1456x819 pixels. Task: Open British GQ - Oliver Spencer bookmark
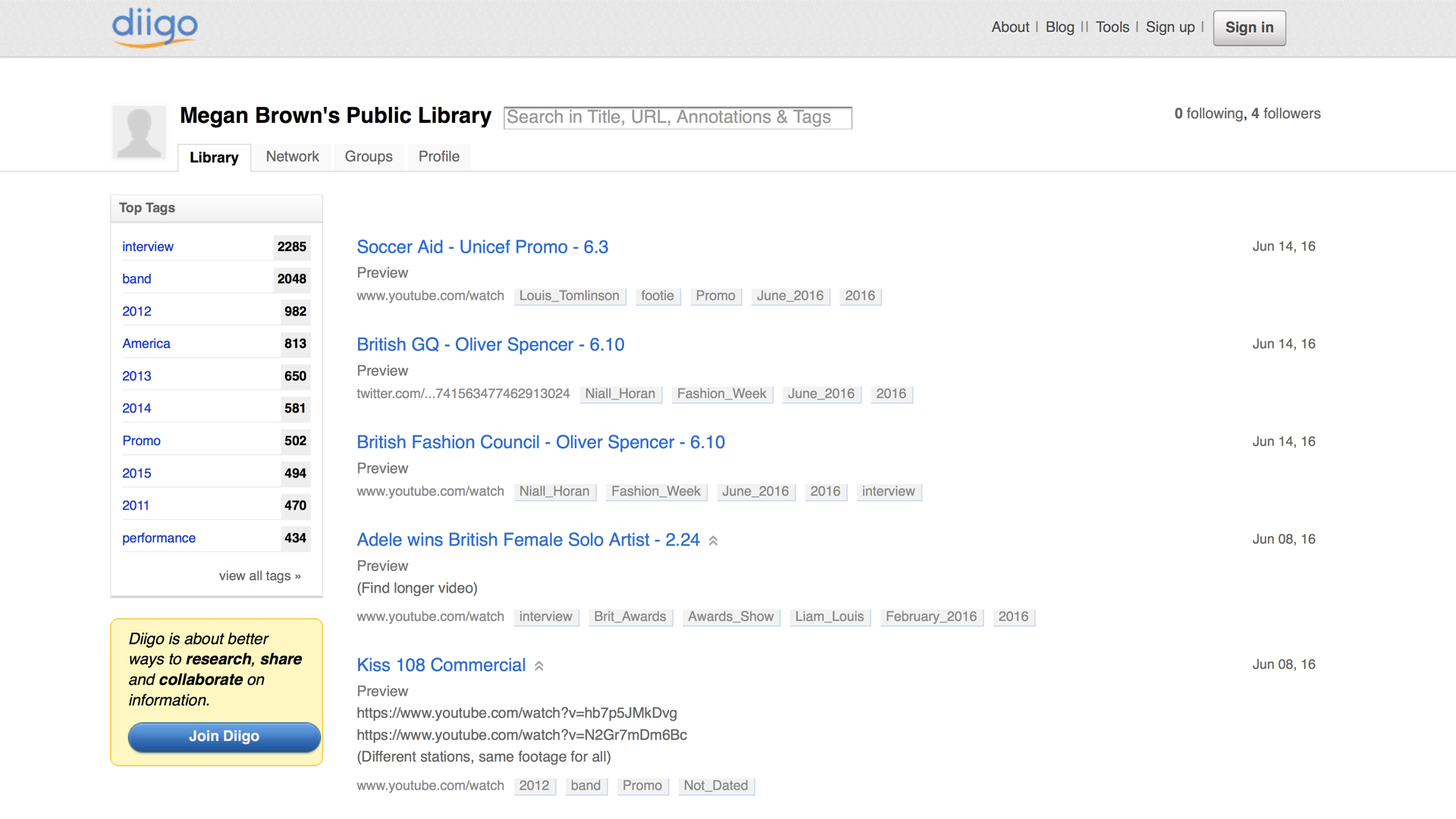point(491,345)
